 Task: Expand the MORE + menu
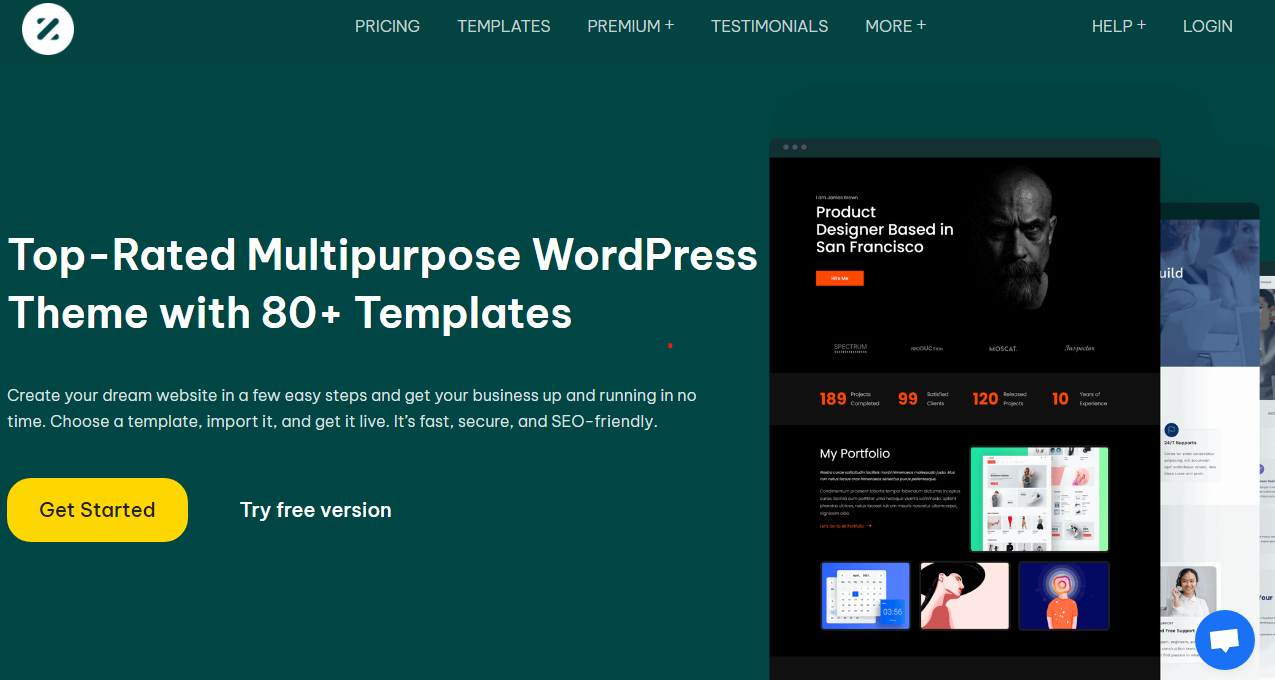click(895, 26)
